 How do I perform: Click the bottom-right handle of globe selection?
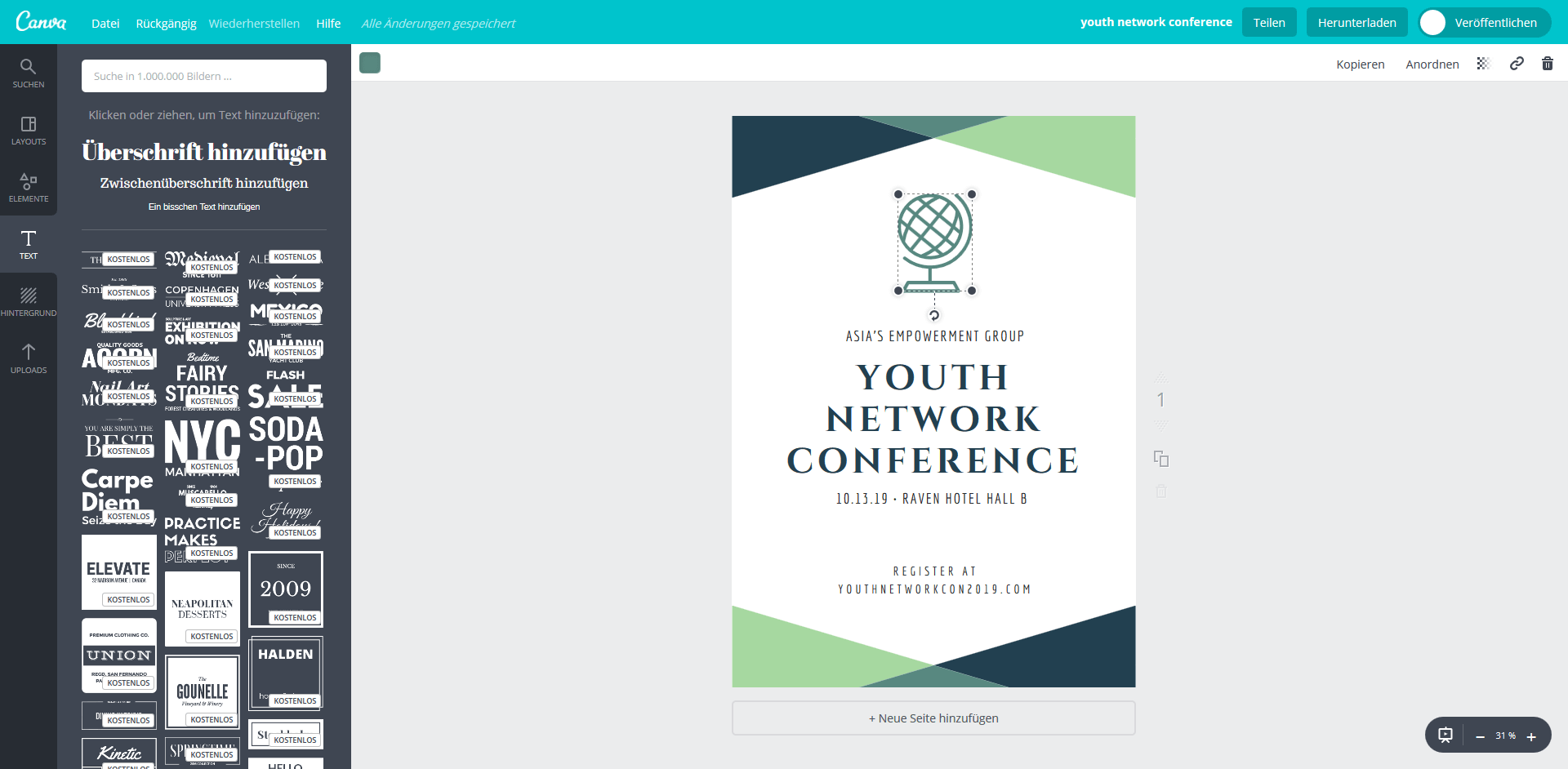972,291
